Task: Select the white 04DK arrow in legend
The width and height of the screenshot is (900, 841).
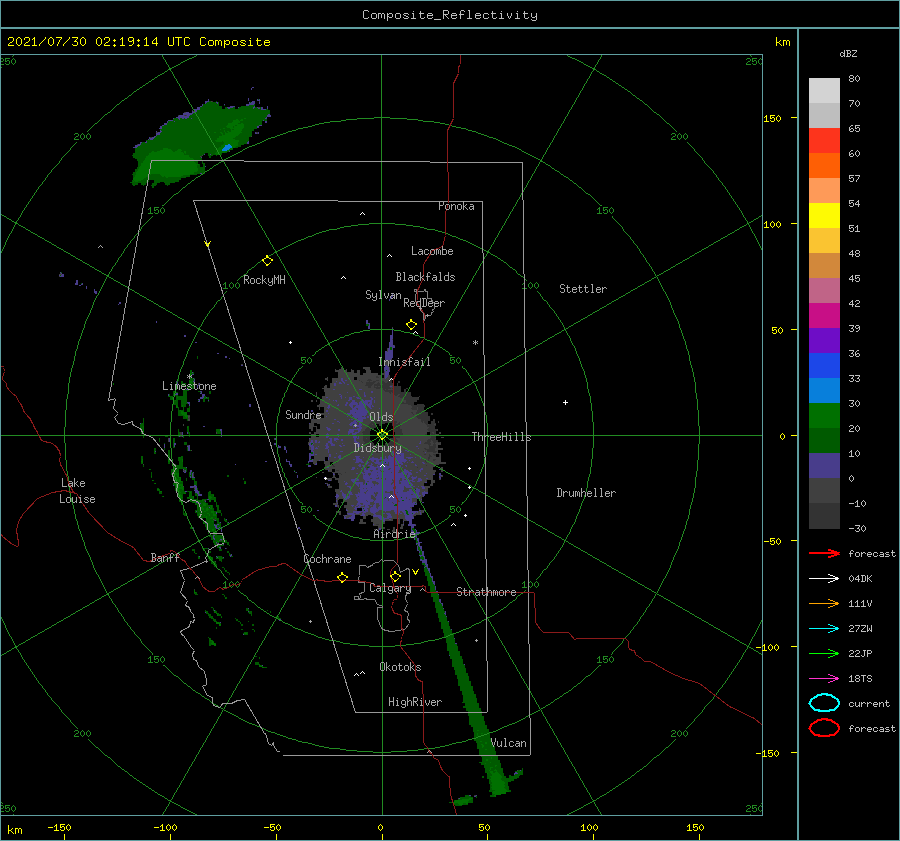Action: tap(824, 578)
